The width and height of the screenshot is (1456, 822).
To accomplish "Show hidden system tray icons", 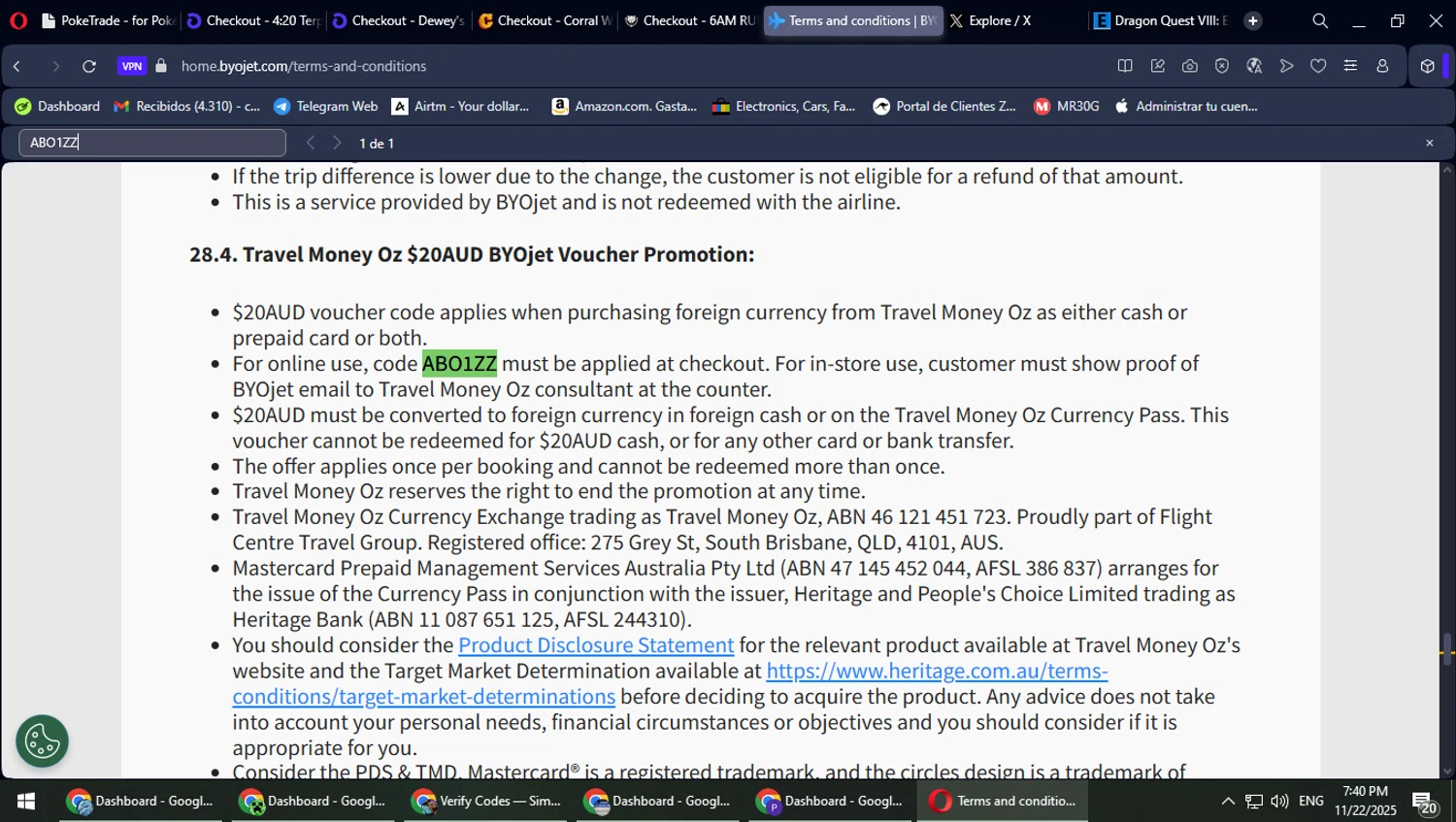I will coord(1228,801).
